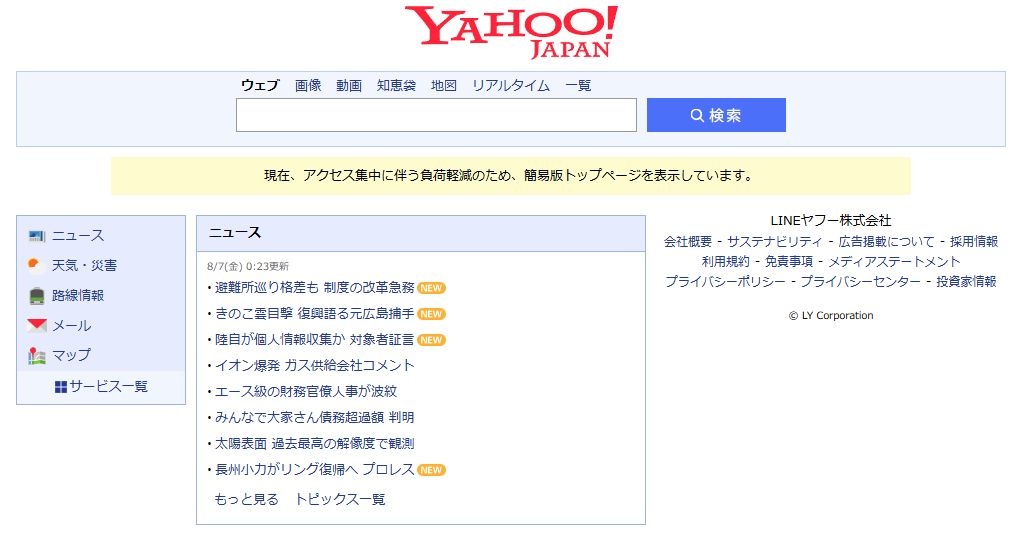1033x536 pixels.
Task: Click the 8/7(金) 0:23更新 timestamp
Action: tap(248, 266)
